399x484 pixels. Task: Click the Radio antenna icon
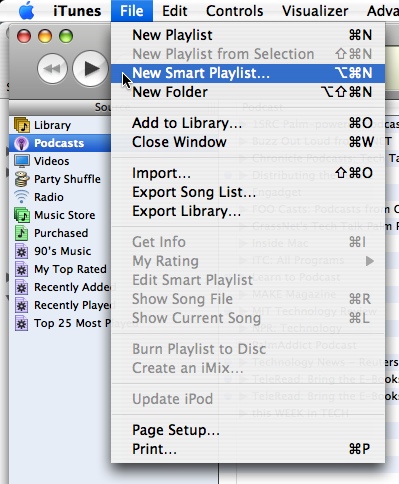(22, 197)
